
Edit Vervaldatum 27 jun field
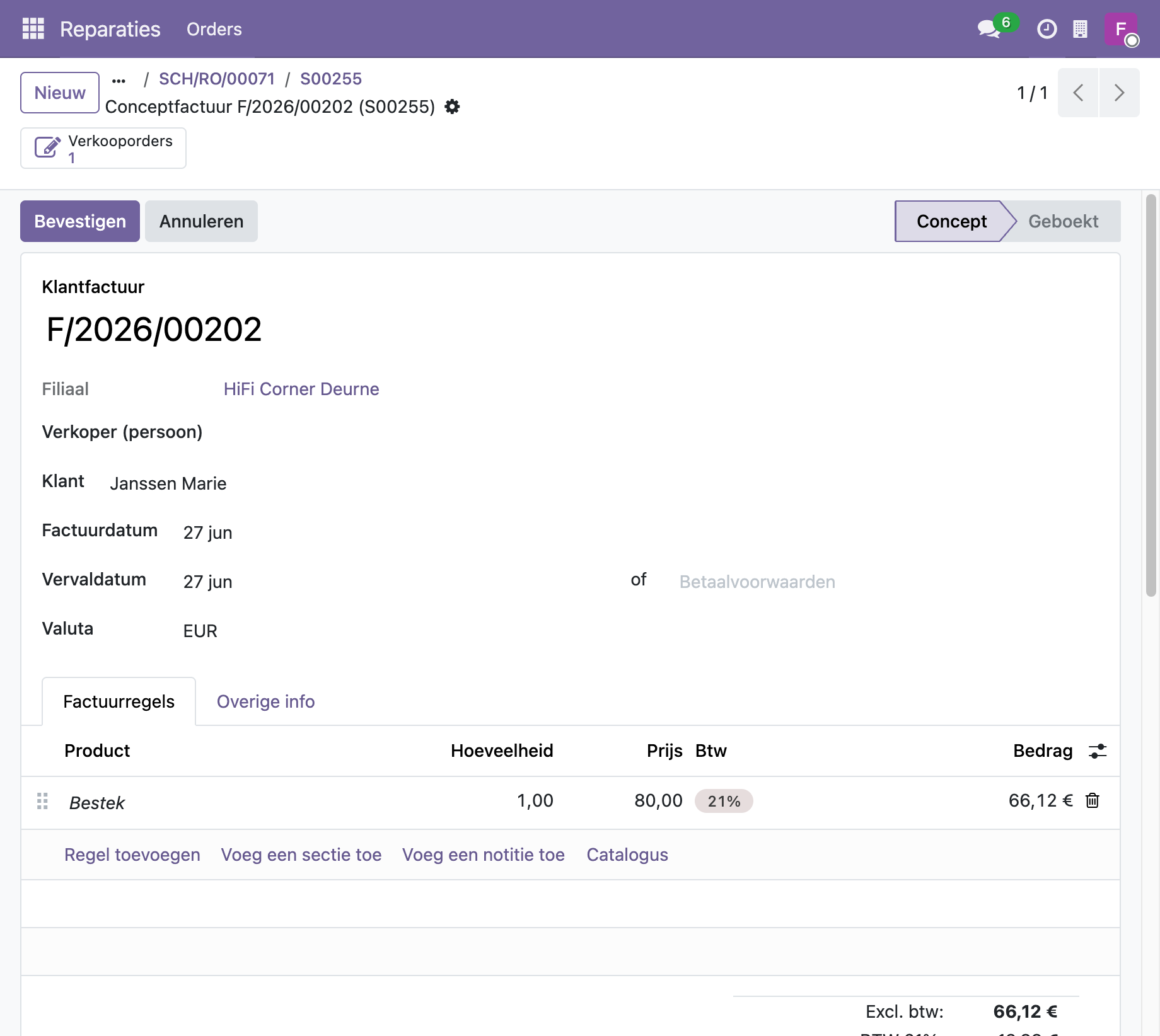point(207,582)
